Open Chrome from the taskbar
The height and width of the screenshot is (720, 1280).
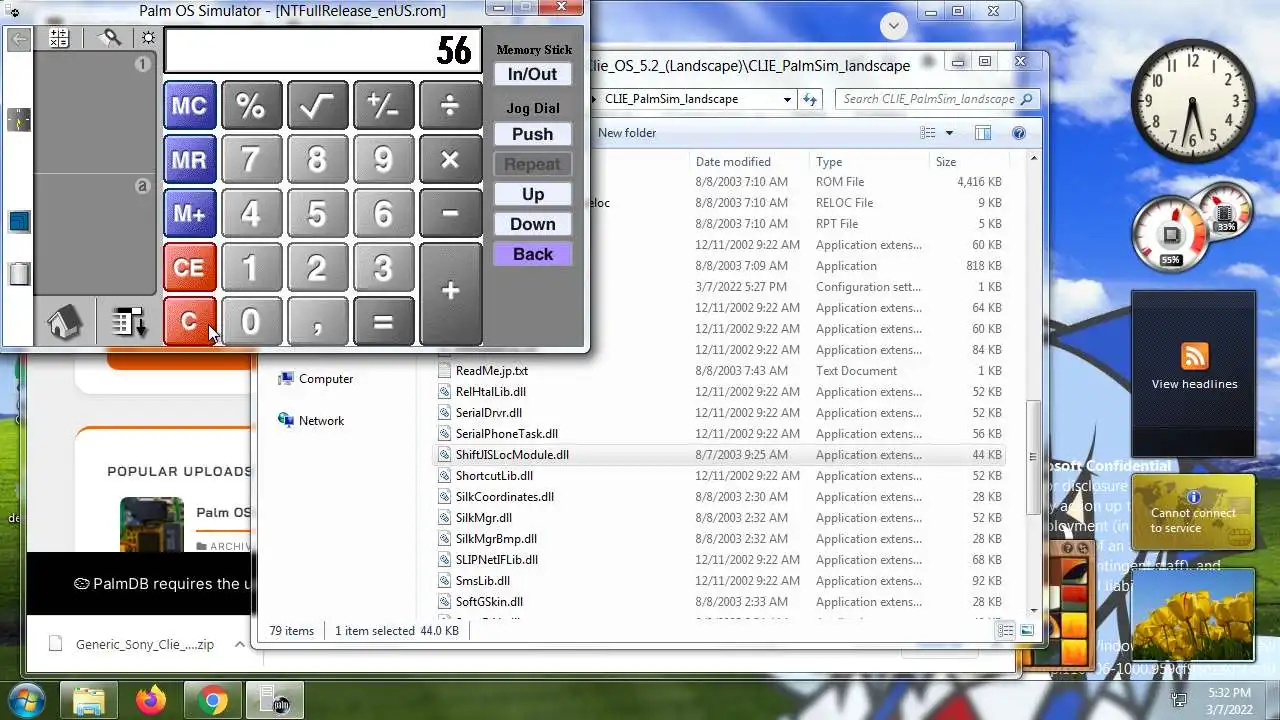click(x=212, y=700)
